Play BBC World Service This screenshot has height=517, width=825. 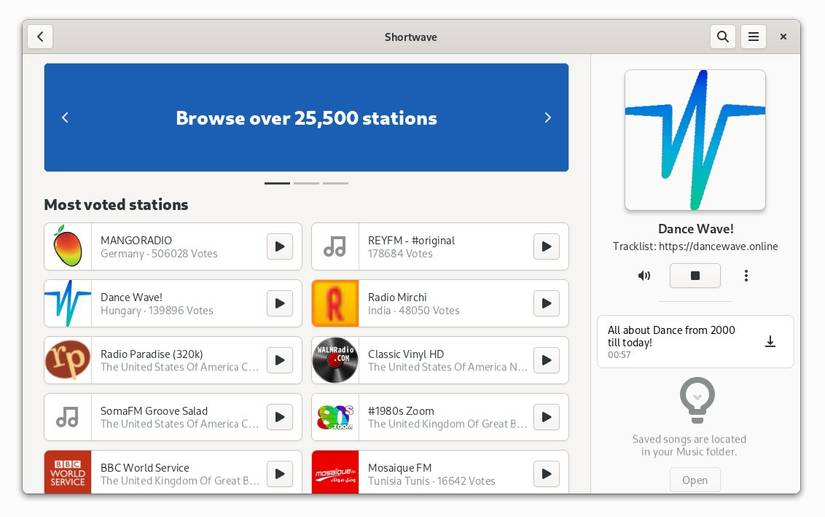point(280,474)
